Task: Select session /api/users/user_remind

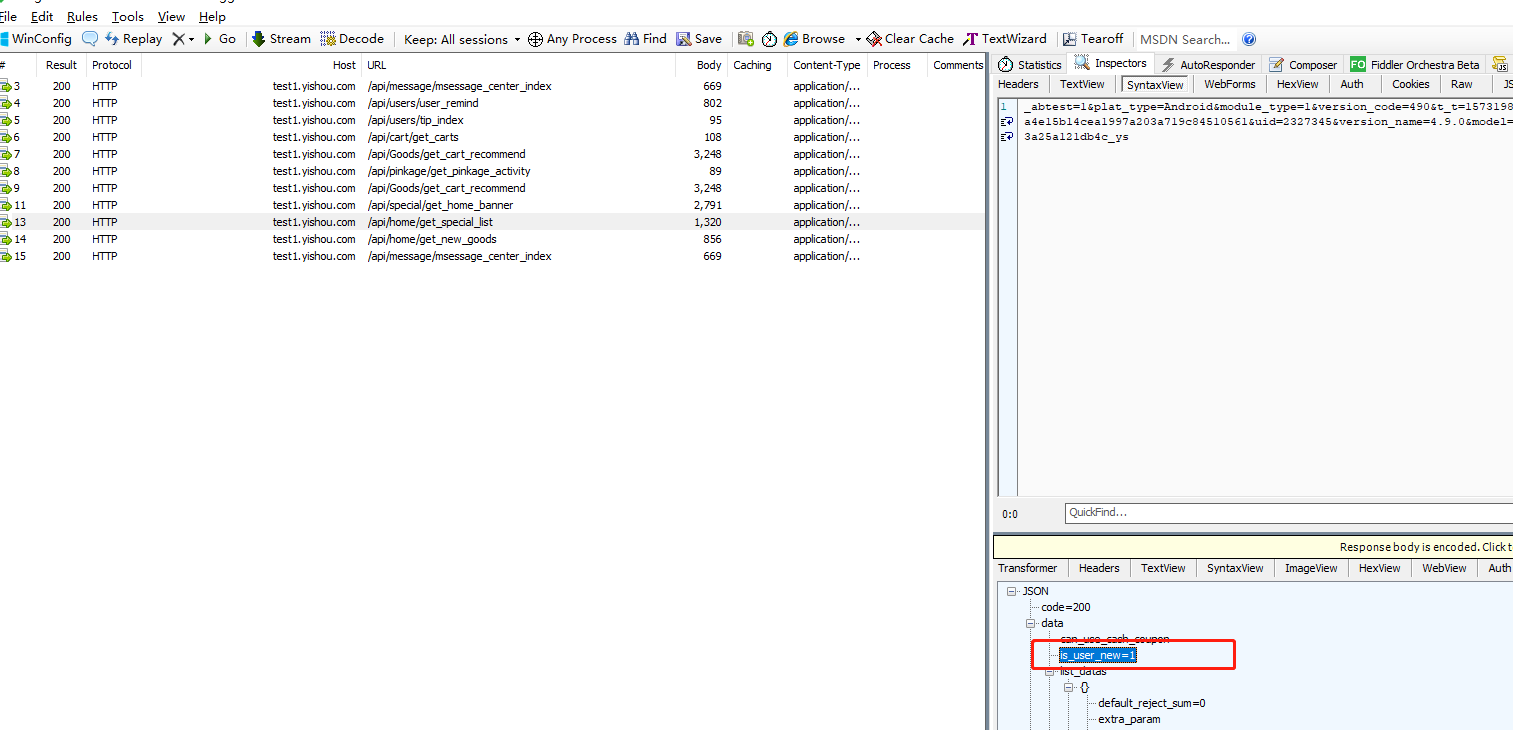Action: point(492,103)
